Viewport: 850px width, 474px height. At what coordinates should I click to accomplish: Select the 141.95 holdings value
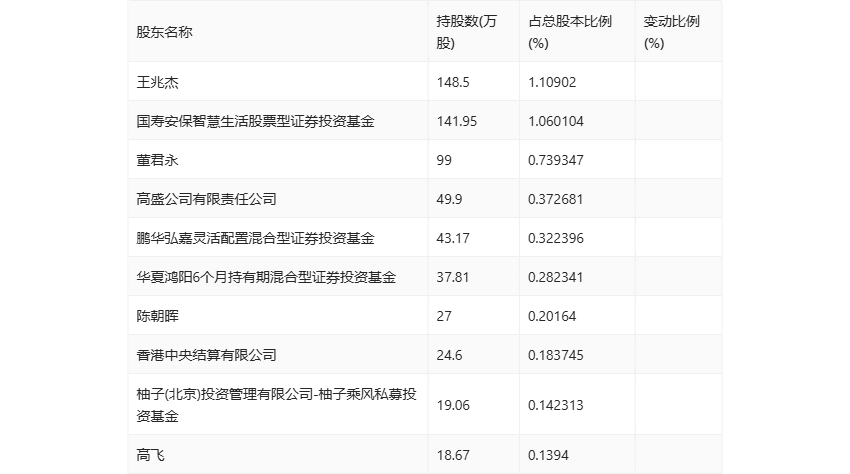(456, 121)
